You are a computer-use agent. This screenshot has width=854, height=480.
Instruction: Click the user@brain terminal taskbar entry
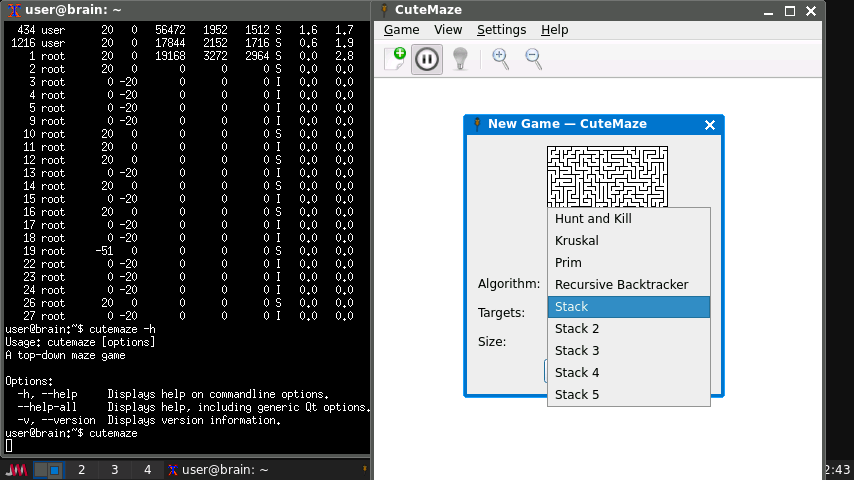218,470
